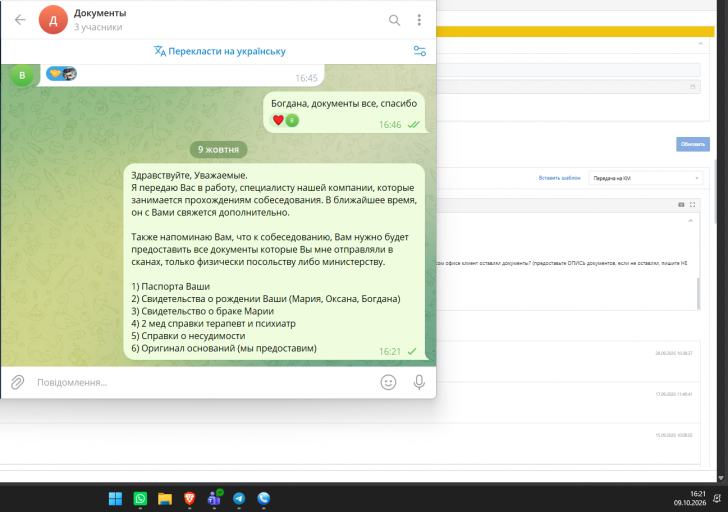Search within the Документы chat

(394, 20)
